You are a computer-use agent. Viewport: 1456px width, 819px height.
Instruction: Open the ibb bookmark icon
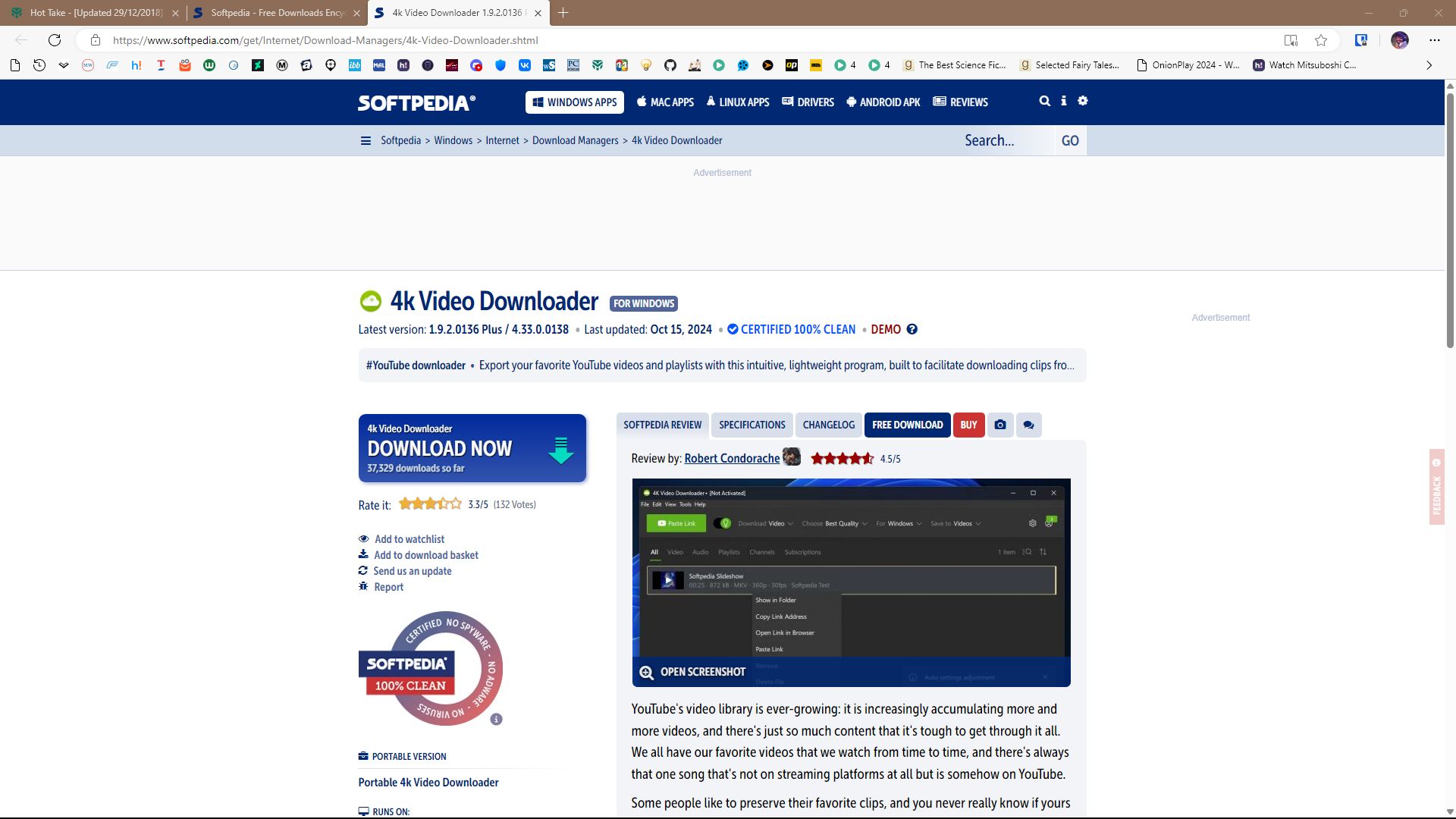355,65
